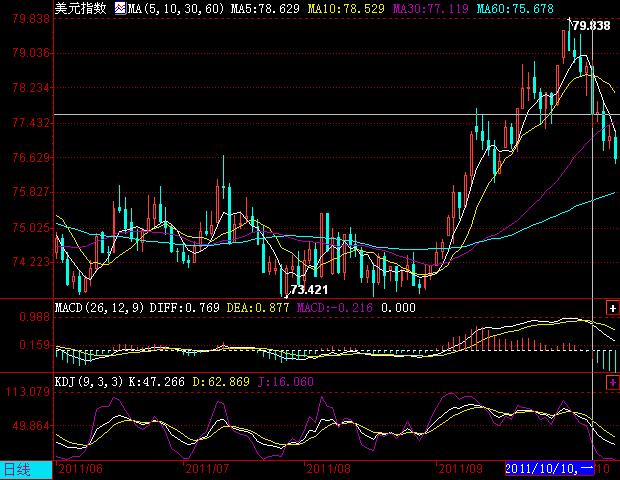Click the DEA:0.877 value

[x=258, y=308]
